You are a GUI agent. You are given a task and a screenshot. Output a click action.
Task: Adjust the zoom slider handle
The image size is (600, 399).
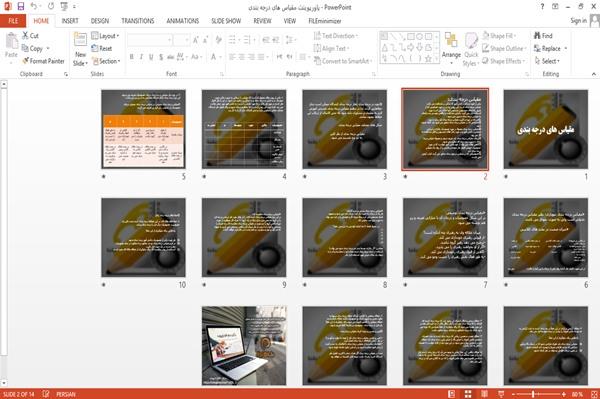[x=533, y=394]
